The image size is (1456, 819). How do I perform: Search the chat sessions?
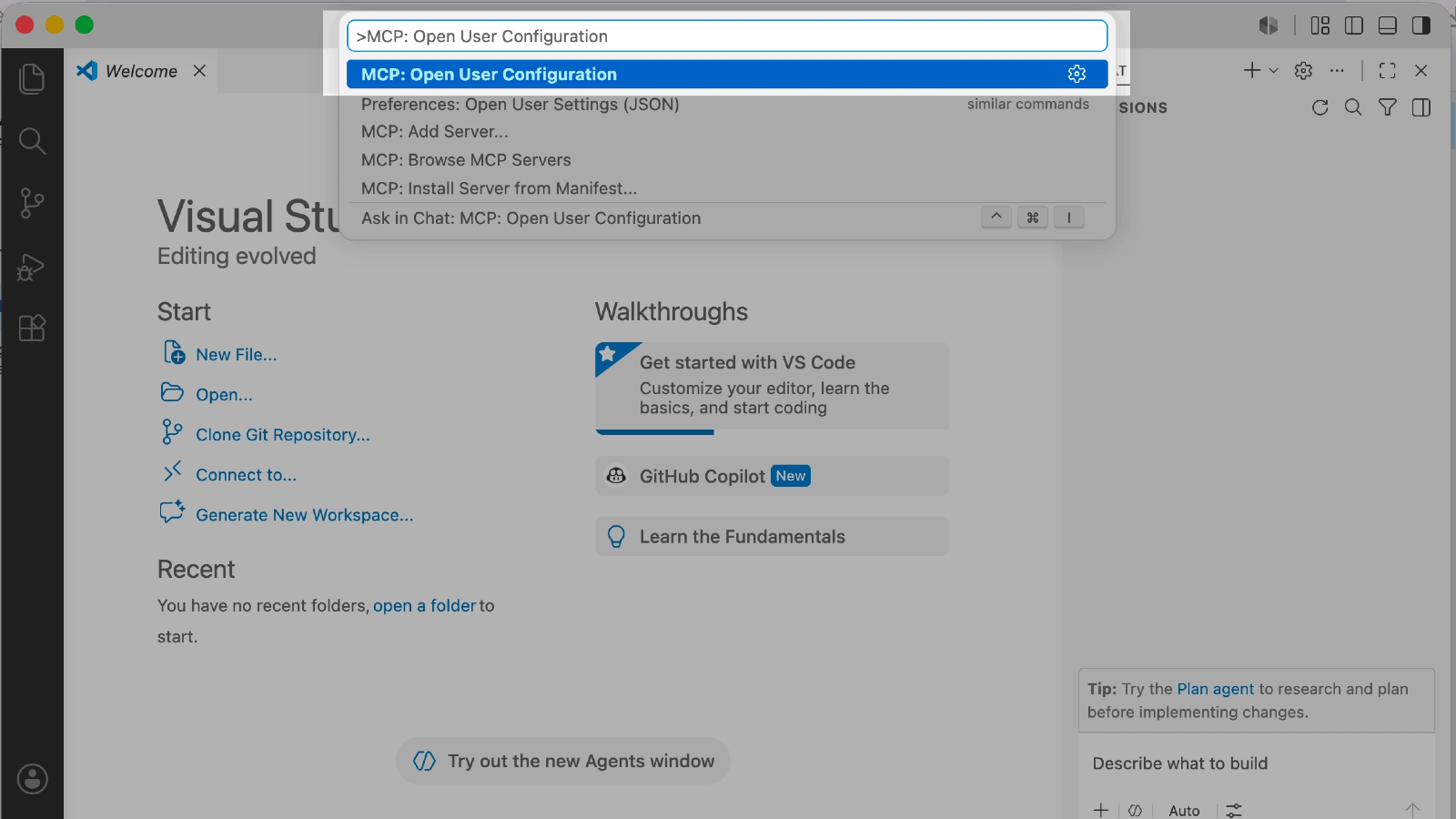(x=1353, y=107)
